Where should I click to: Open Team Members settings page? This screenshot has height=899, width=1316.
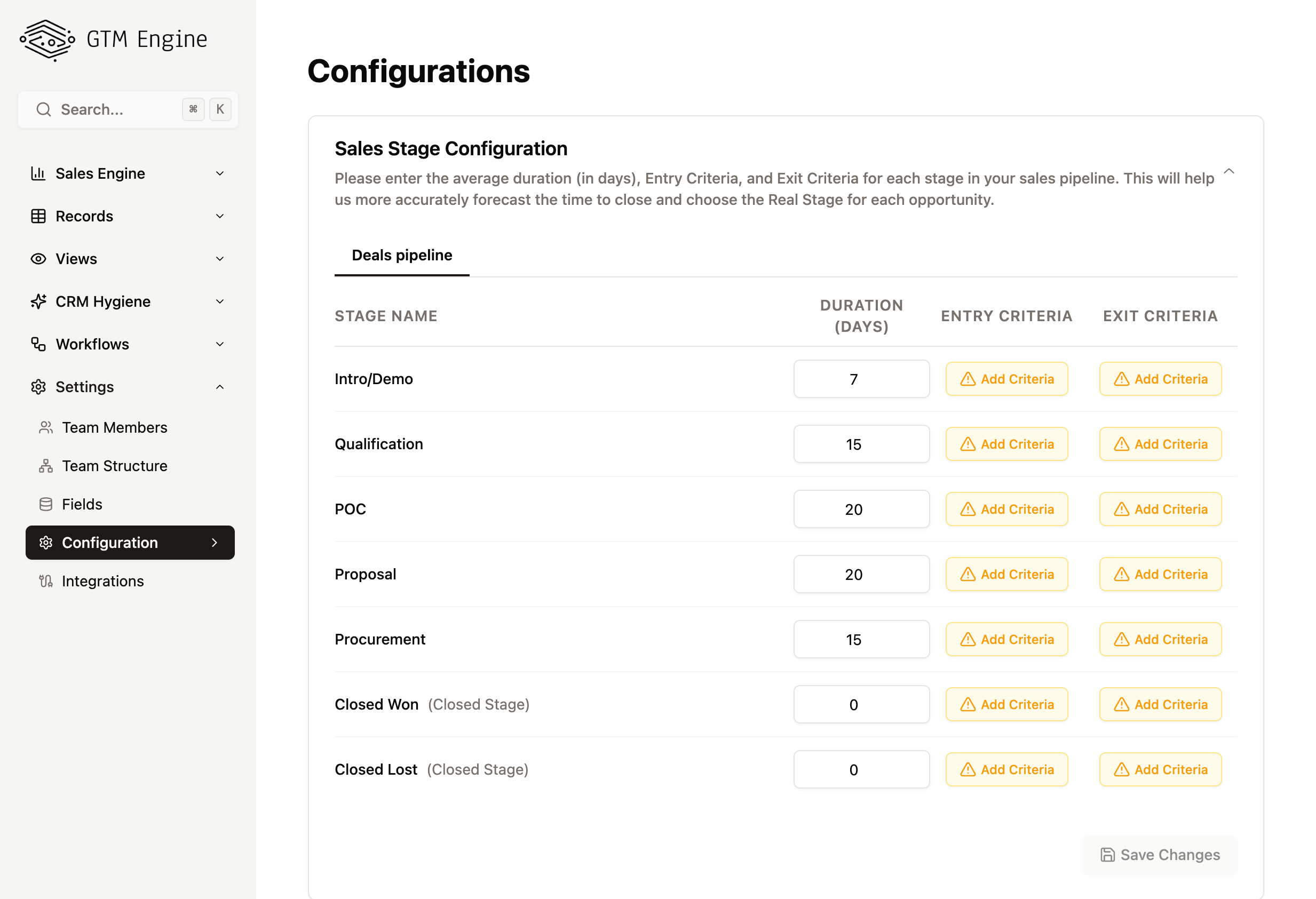pos(114,427)
